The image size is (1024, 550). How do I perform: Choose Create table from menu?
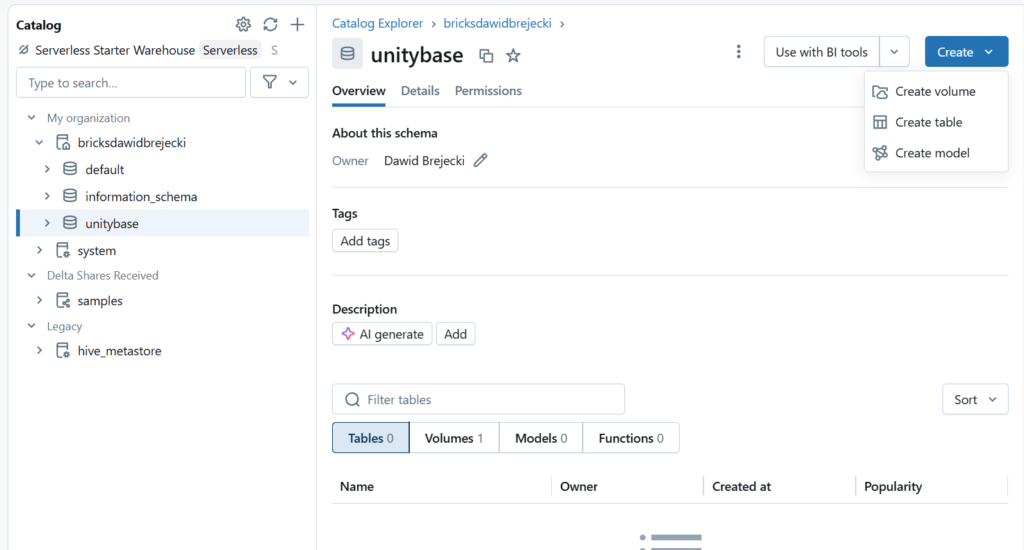(928, 122)
